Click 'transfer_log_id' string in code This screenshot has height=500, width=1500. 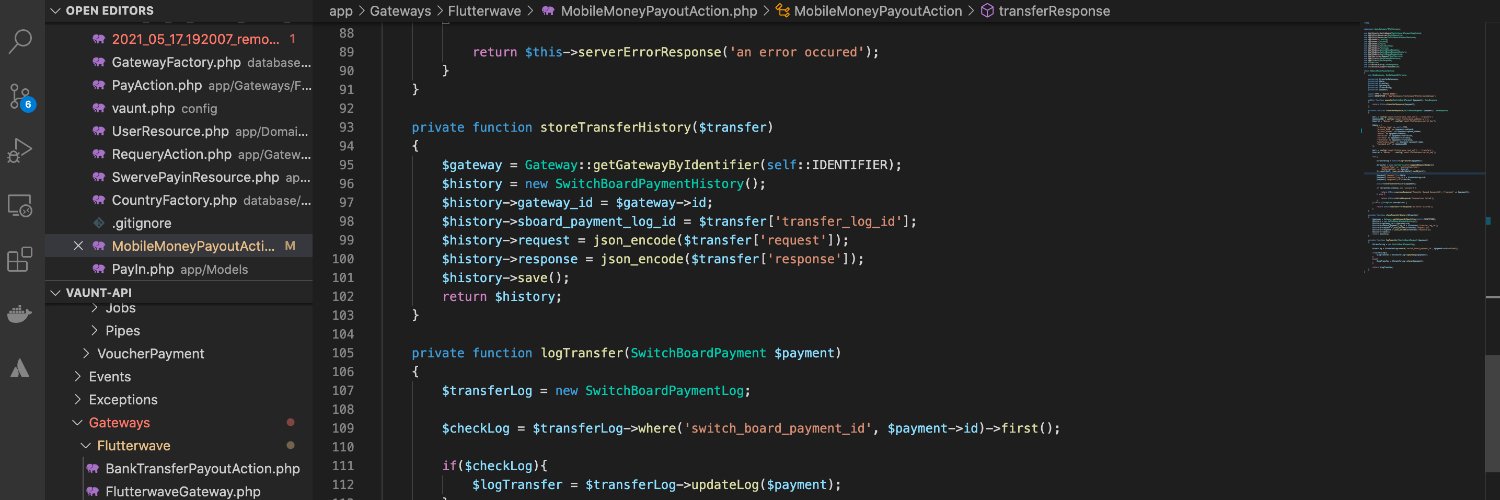(x=840, y=222)
